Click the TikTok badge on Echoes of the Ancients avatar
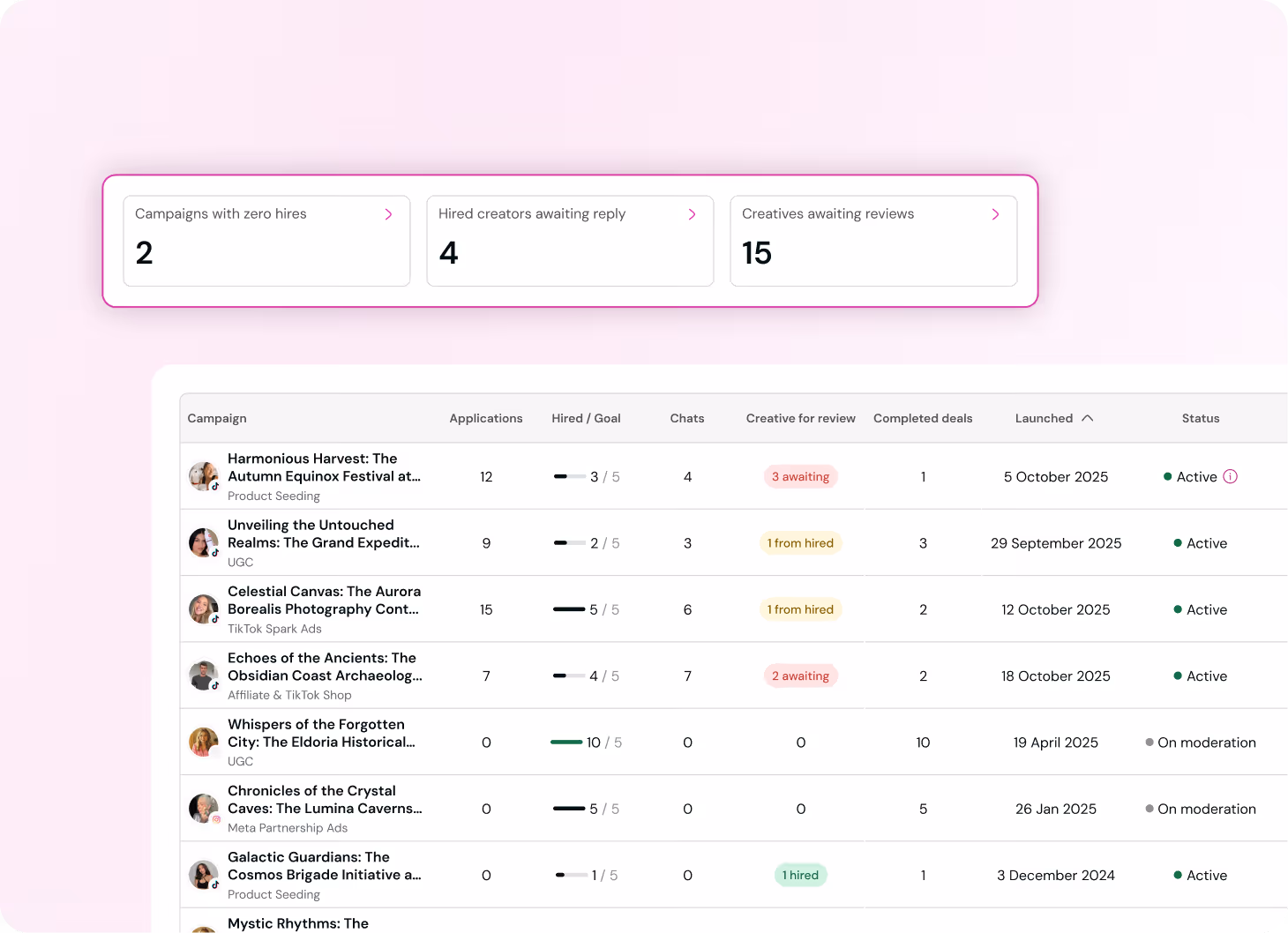This screenshot has height=933, width=1288. [x=213, y=686]
